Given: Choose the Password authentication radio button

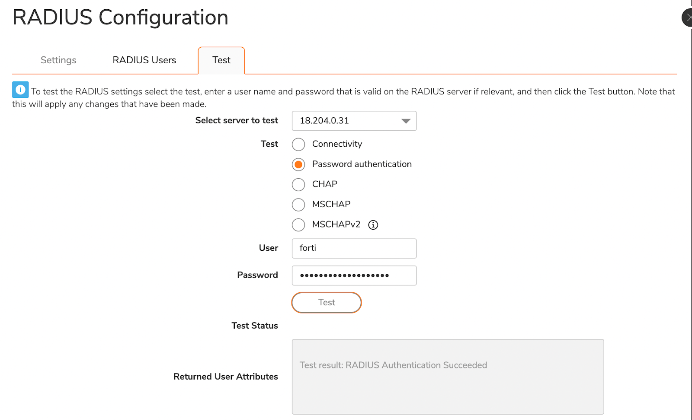Looking at the screenshot, I should 298,164.
